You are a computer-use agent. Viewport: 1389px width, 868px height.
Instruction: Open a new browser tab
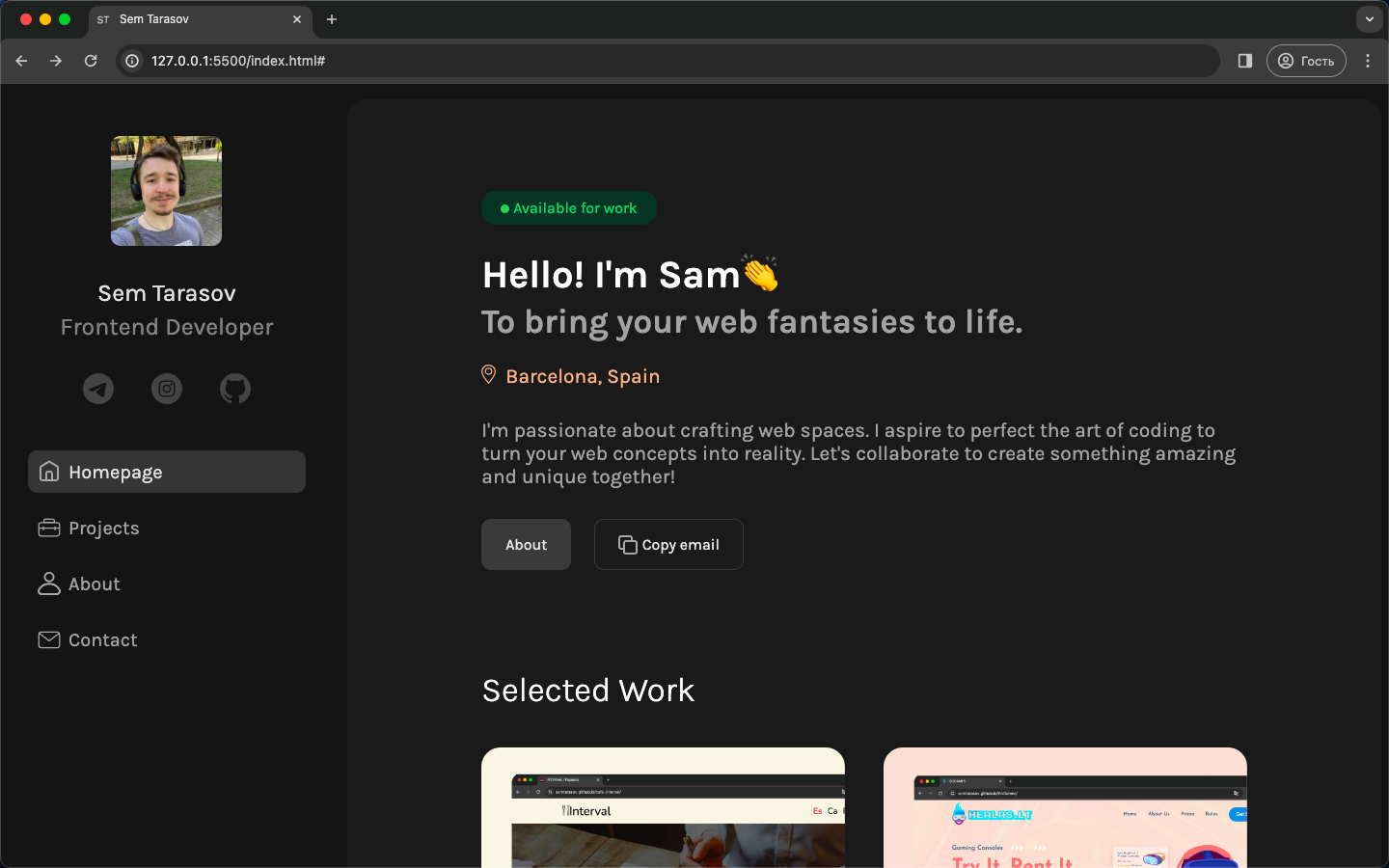point(332,19)
